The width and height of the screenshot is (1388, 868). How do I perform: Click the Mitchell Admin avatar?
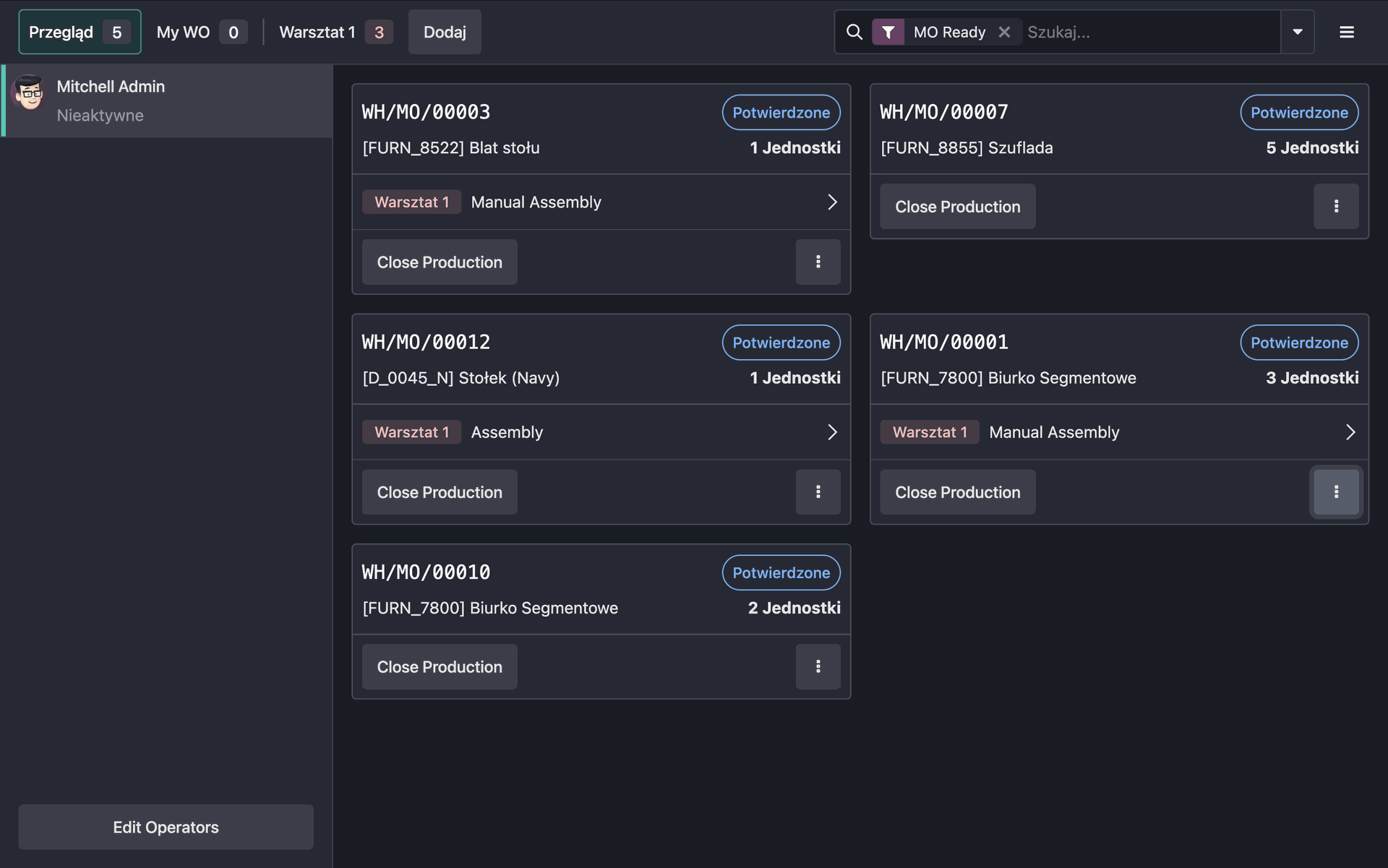pyautogui.click(x=29, y=94)
